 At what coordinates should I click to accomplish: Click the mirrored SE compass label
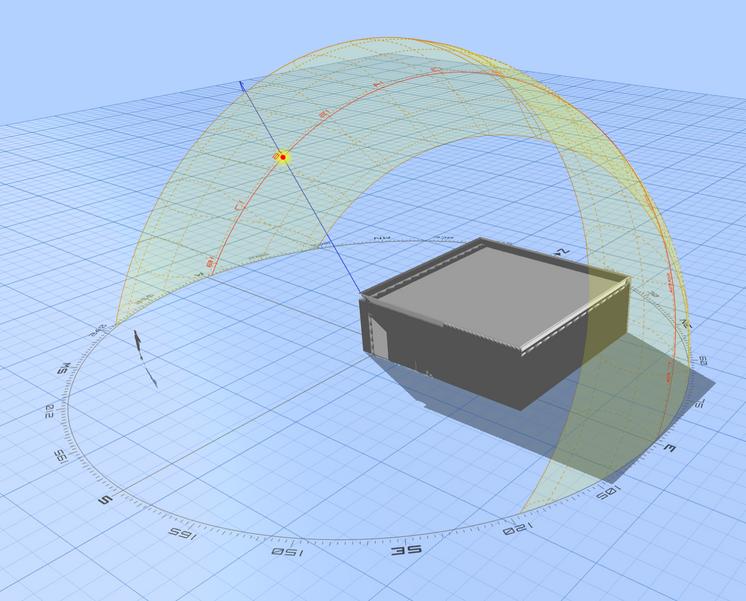pos(407,550)
